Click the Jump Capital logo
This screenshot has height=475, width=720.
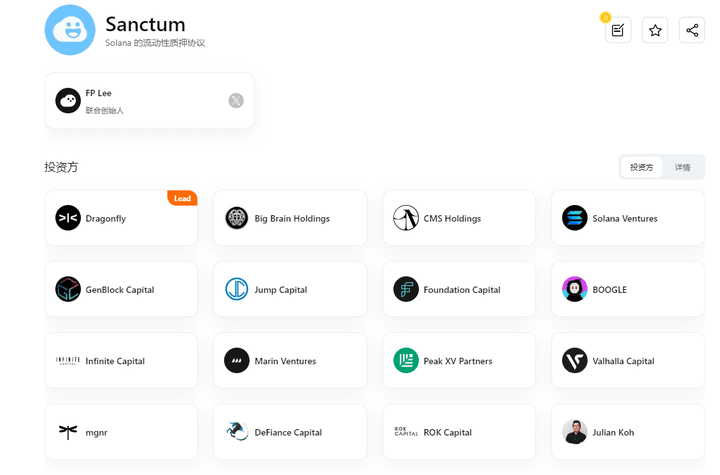click(237, 289)
